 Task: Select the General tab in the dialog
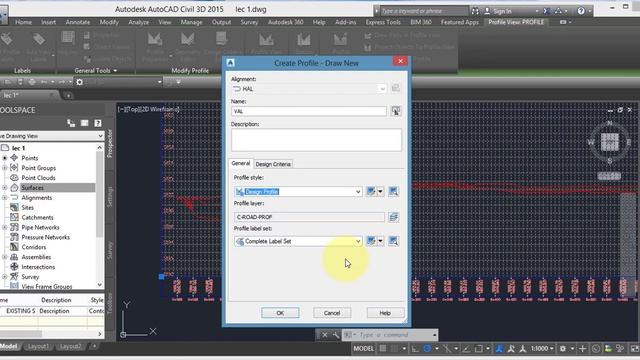click(241, 163)
